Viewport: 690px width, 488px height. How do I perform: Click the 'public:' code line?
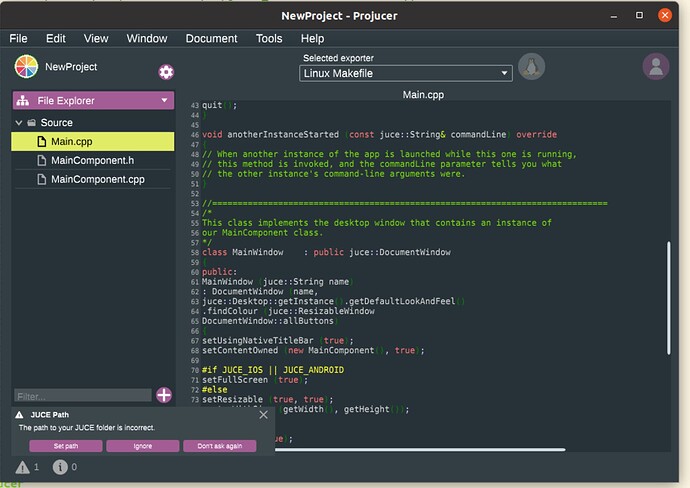tap(219, 272)
